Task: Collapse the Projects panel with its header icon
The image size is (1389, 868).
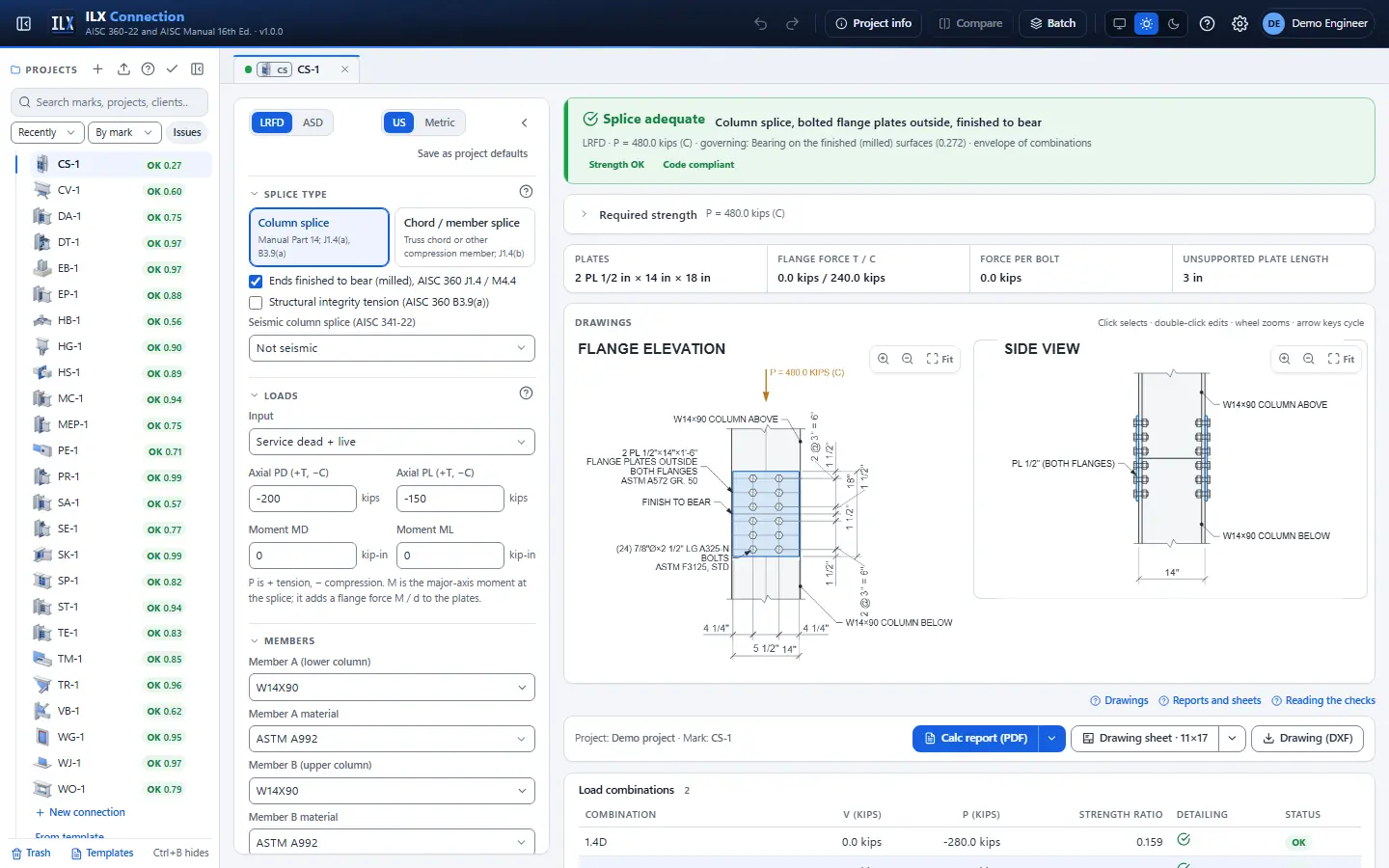Action: point(197,69)
